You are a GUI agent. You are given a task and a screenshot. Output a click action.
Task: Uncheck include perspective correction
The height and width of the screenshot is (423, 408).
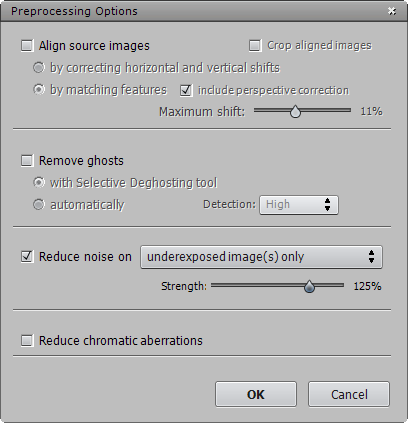pos(186,90)
